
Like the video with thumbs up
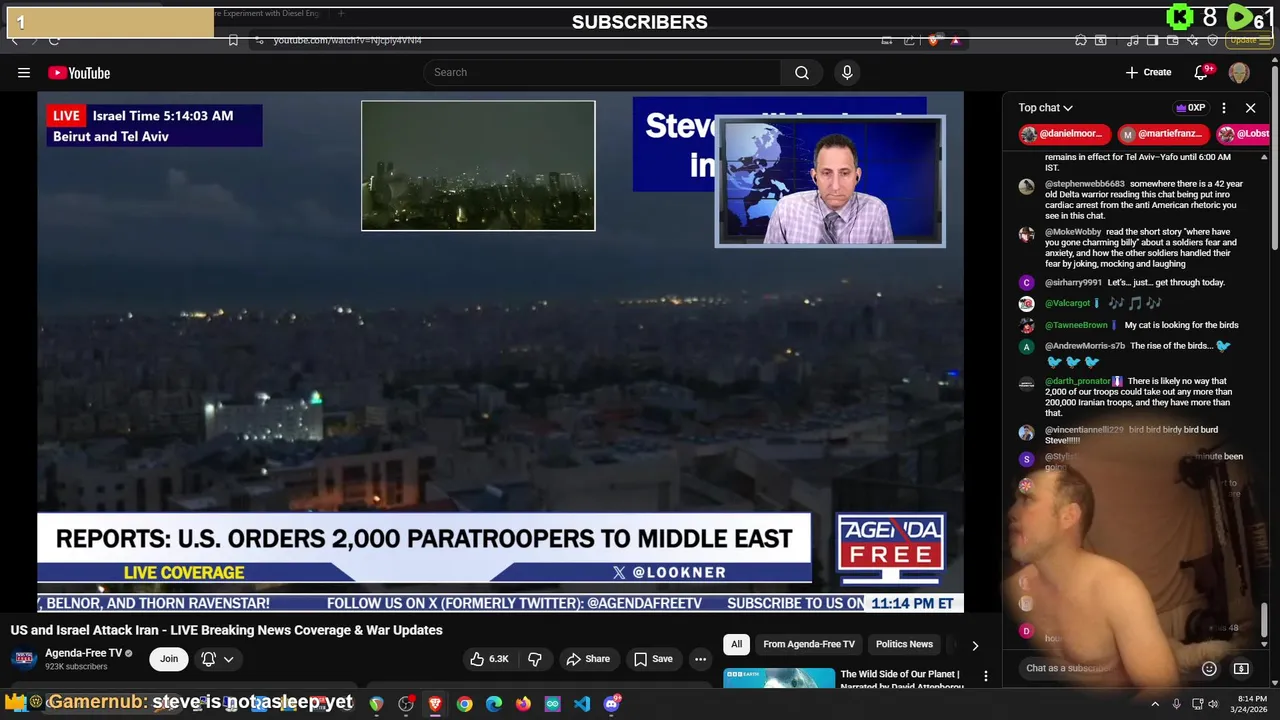[x=489, y=659]
